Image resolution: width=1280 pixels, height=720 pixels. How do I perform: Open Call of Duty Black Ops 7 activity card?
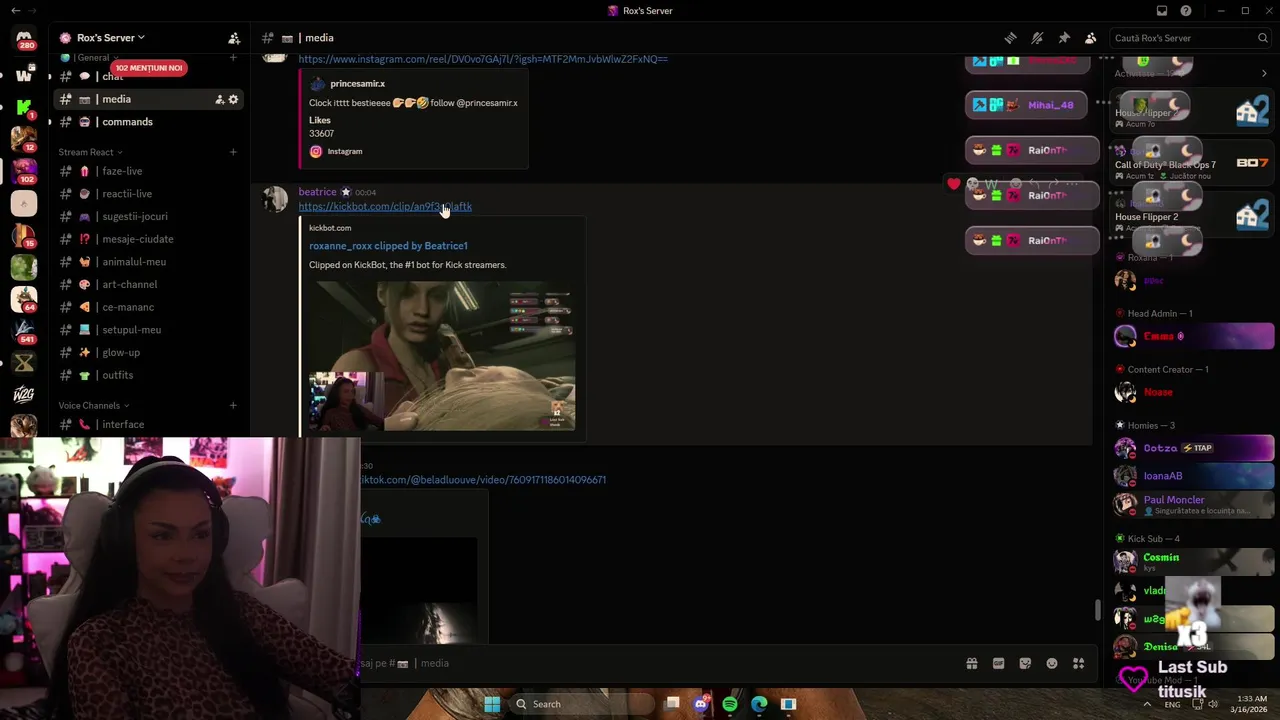[1192, 165]
